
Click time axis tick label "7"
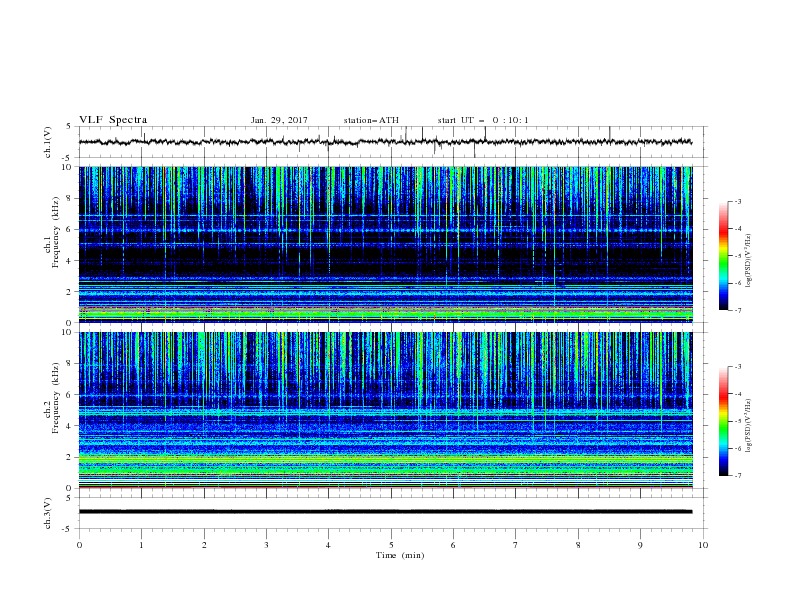(515, 545)
